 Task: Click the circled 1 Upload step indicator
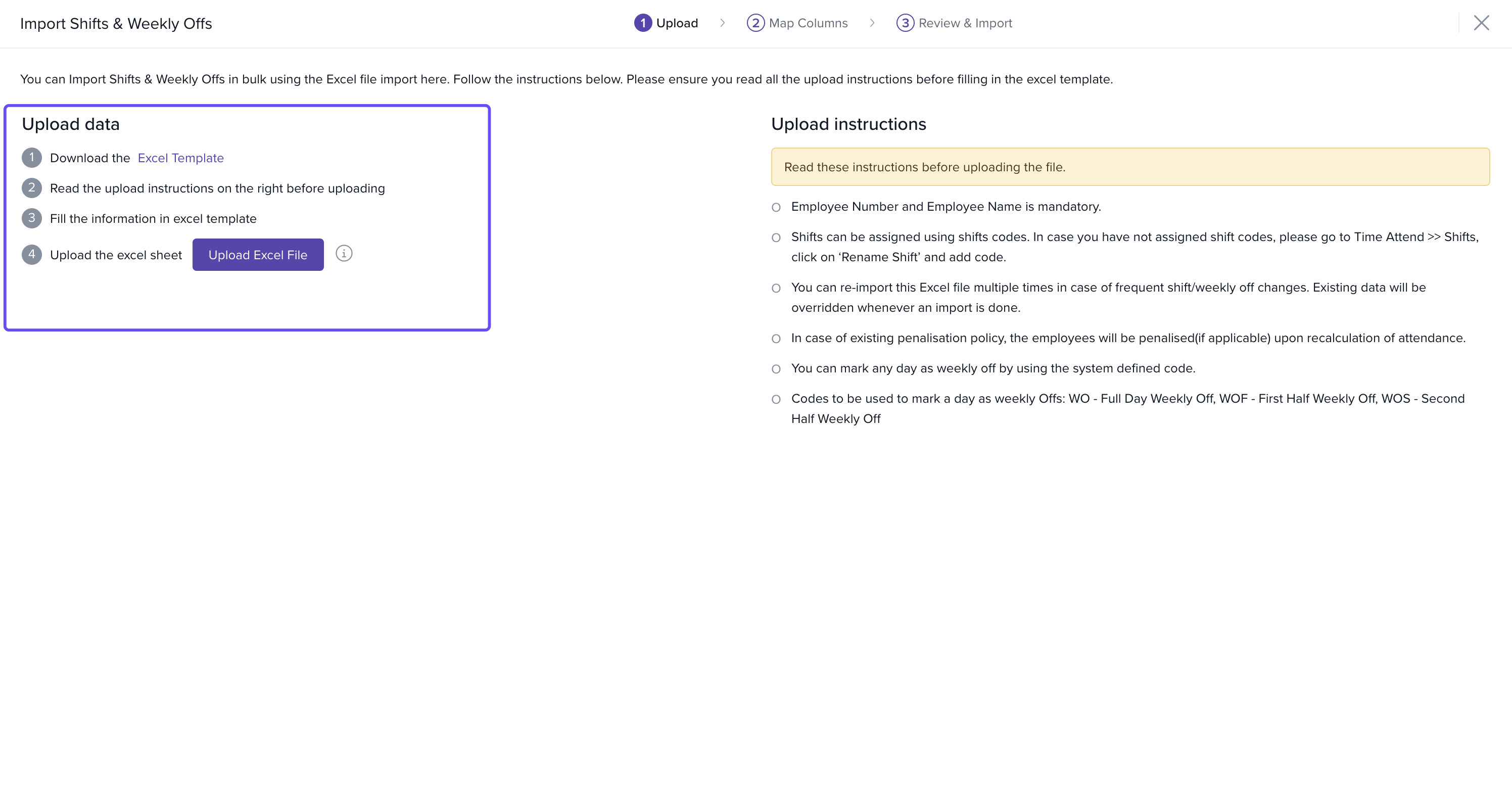644,23
